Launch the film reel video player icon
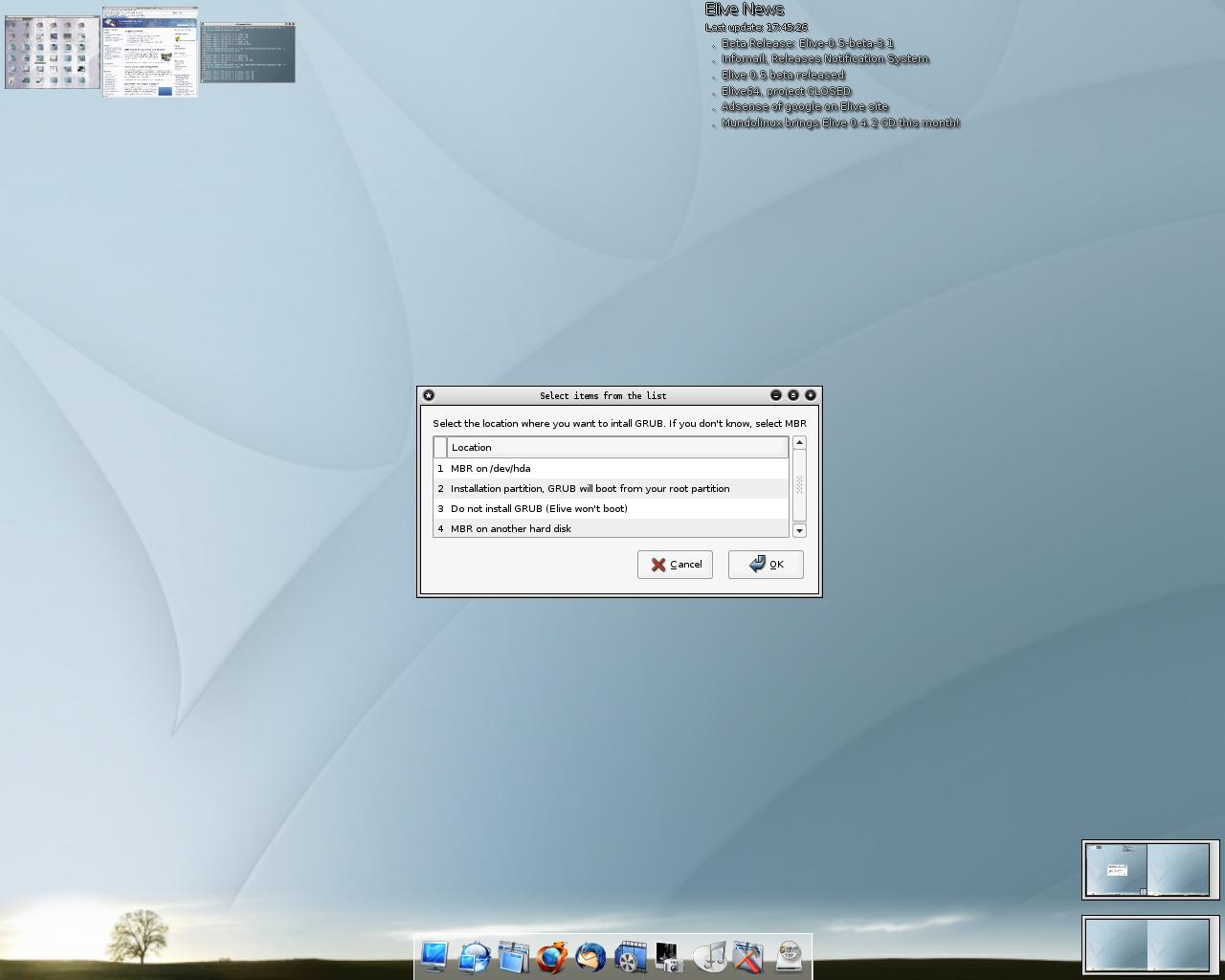Image resolution: width=1225 pixels, height=980 pixels. point(631,956)
